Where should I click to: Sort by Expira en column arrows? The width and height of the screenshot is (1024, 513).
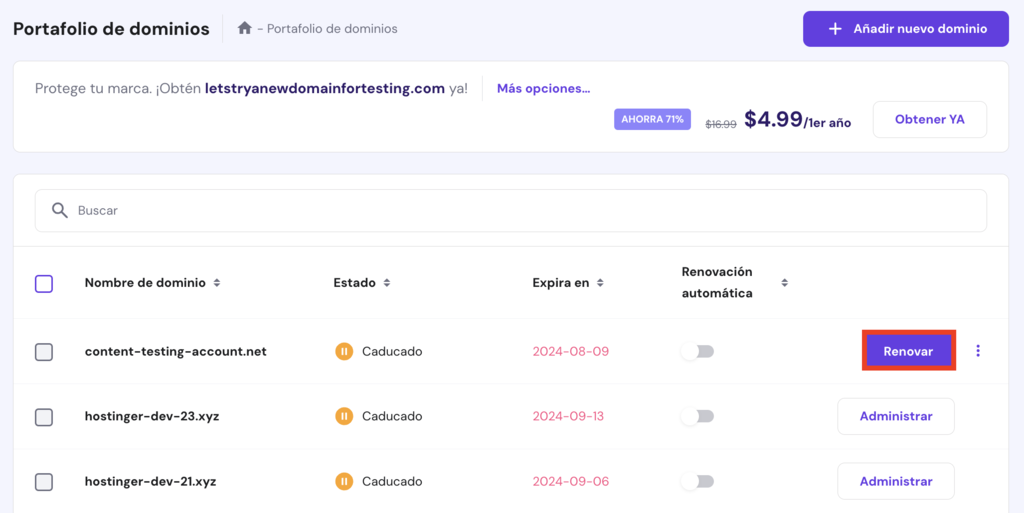click(600, 283)
